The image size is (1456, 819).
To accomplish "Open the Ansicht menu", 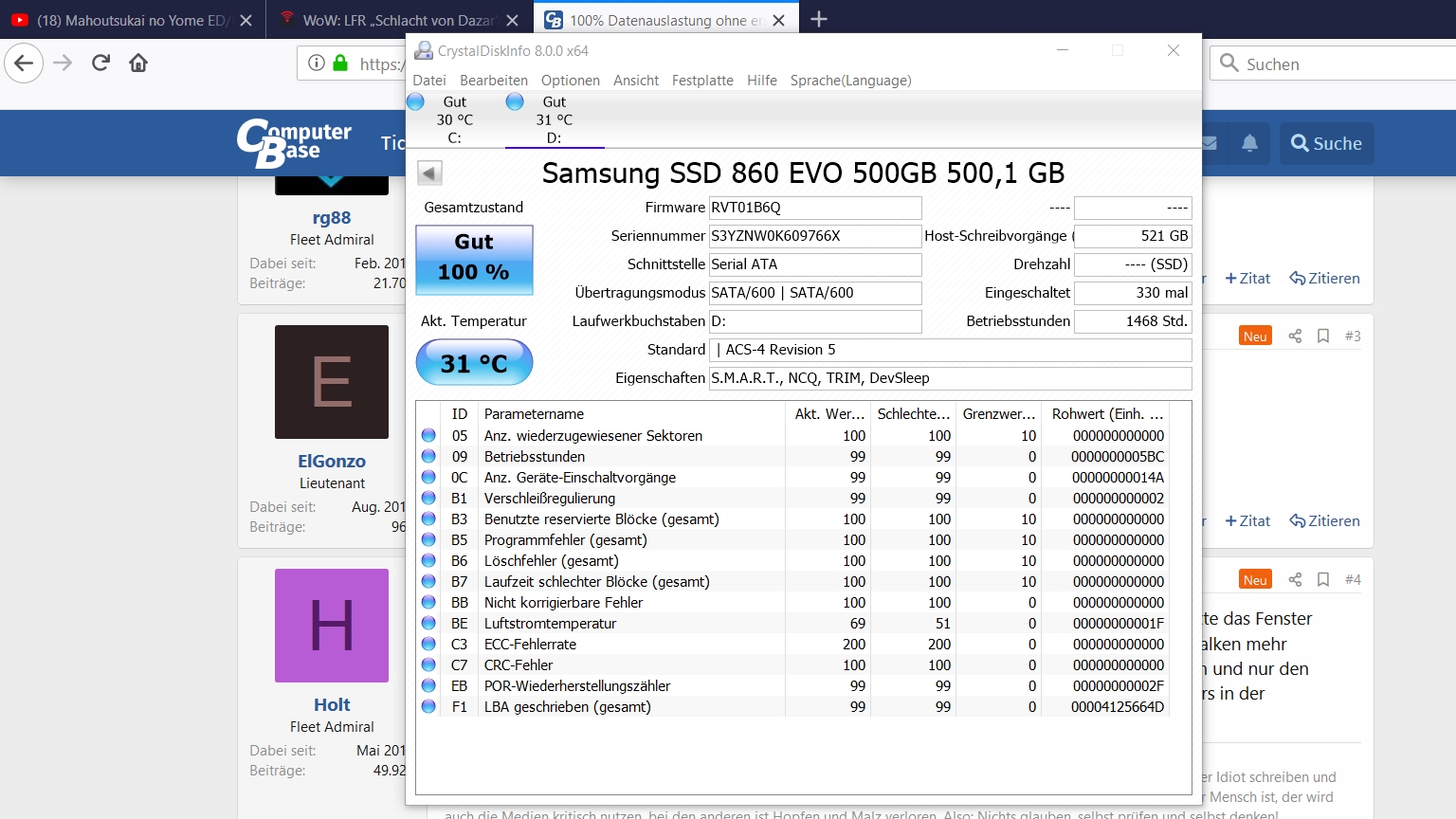I will (x=636, y=81).
